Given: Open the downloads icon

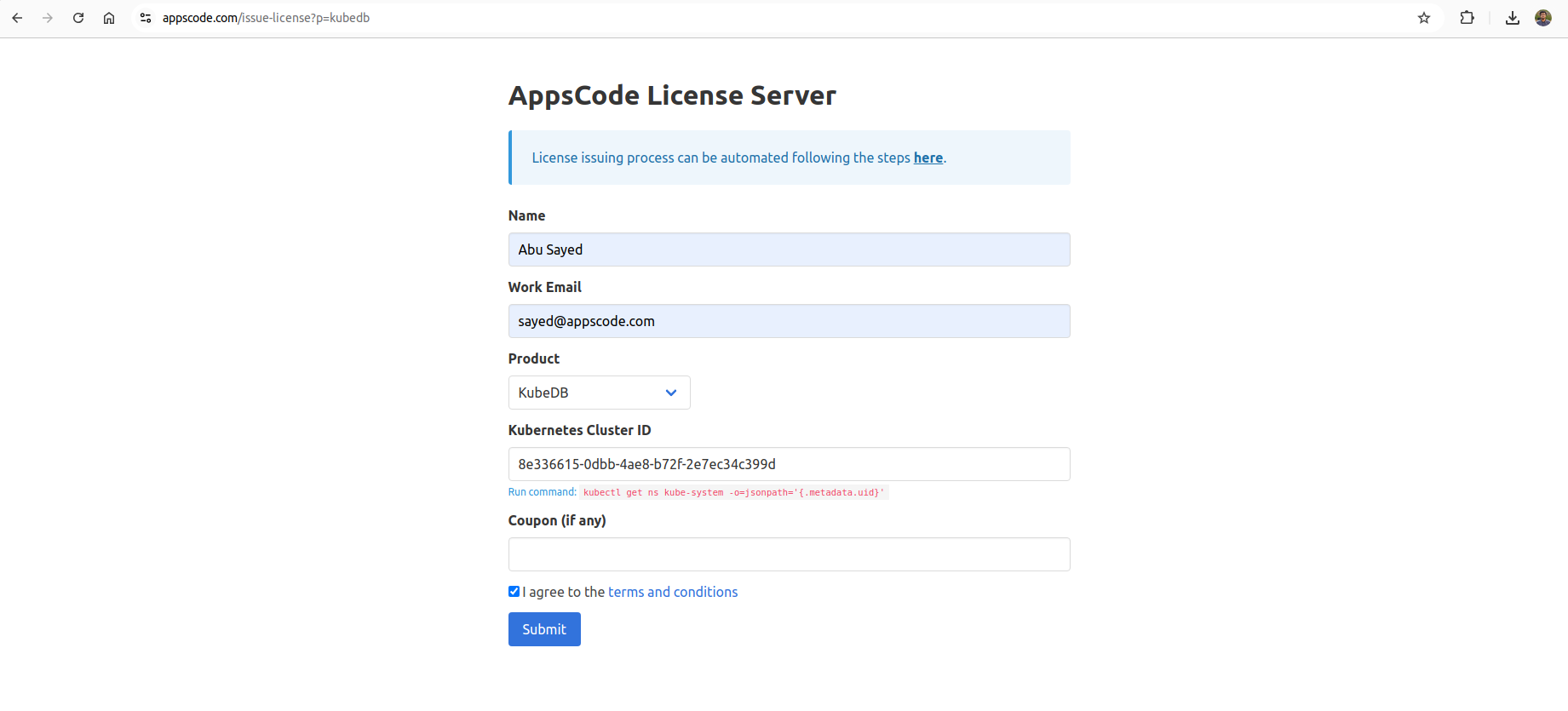Looking at the screenshot, I should pos(1513,18).
